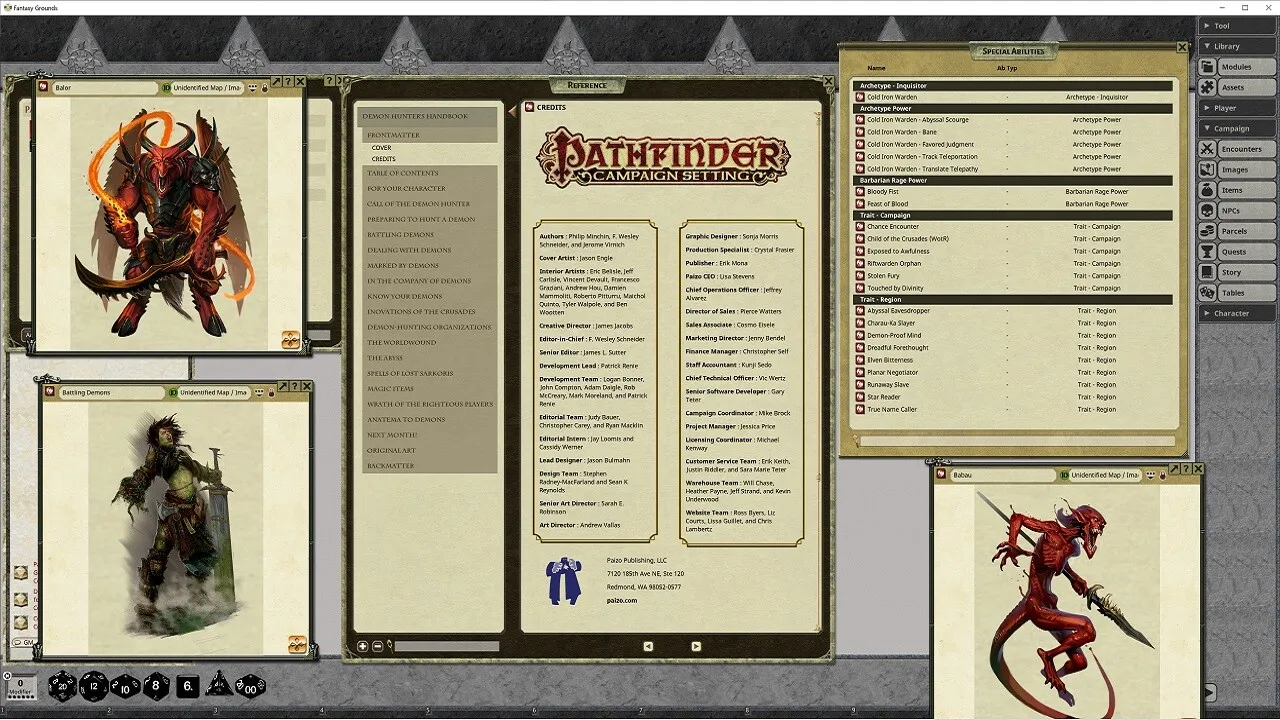Image resolution: width=1280 pixels, height=720 pixels.
Task: Toggle the lock icon on Balor window
Action: click(x=265, y=88)
